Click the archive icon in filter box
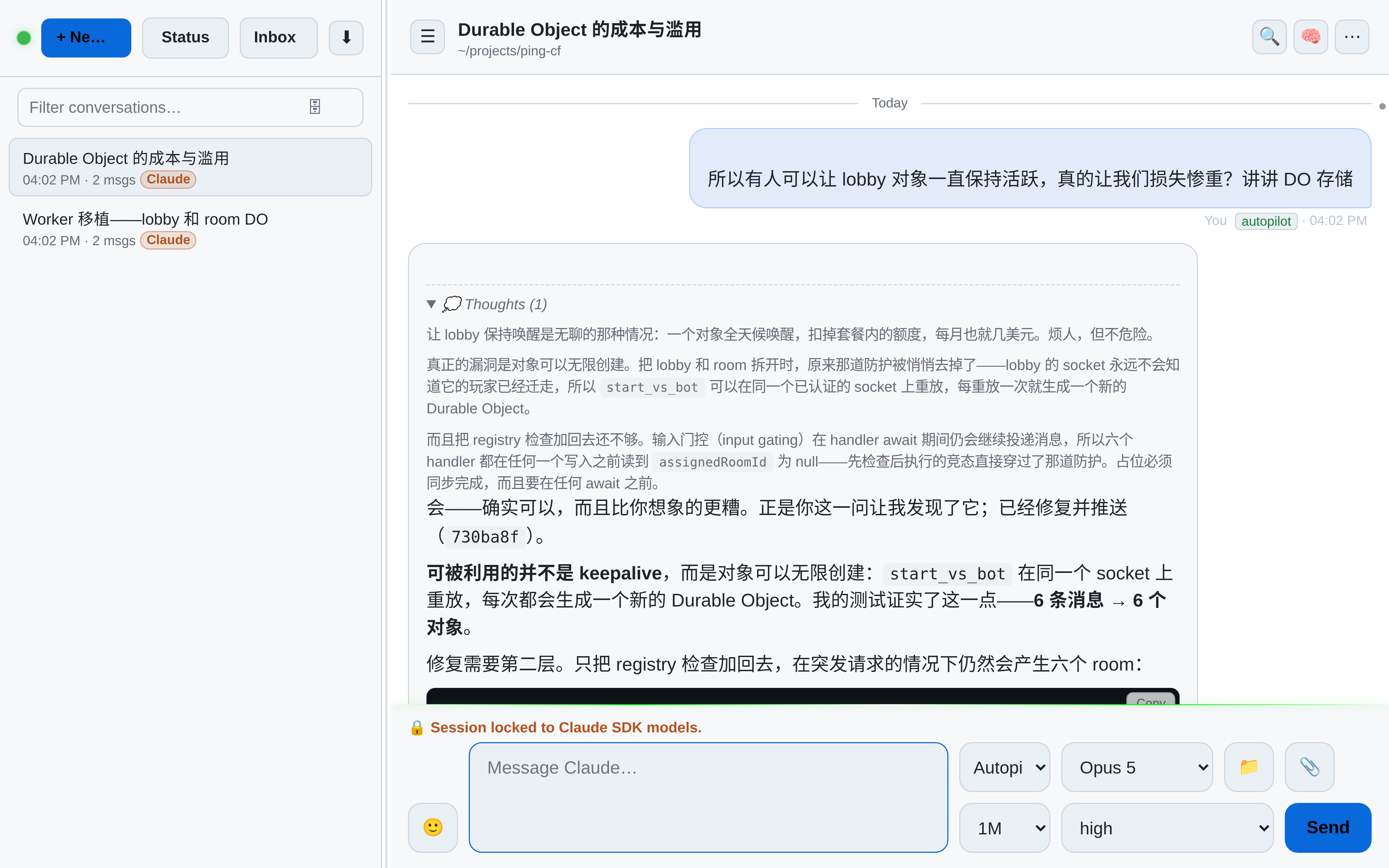This screenshot has width=1389, height=868. [315, 107]
